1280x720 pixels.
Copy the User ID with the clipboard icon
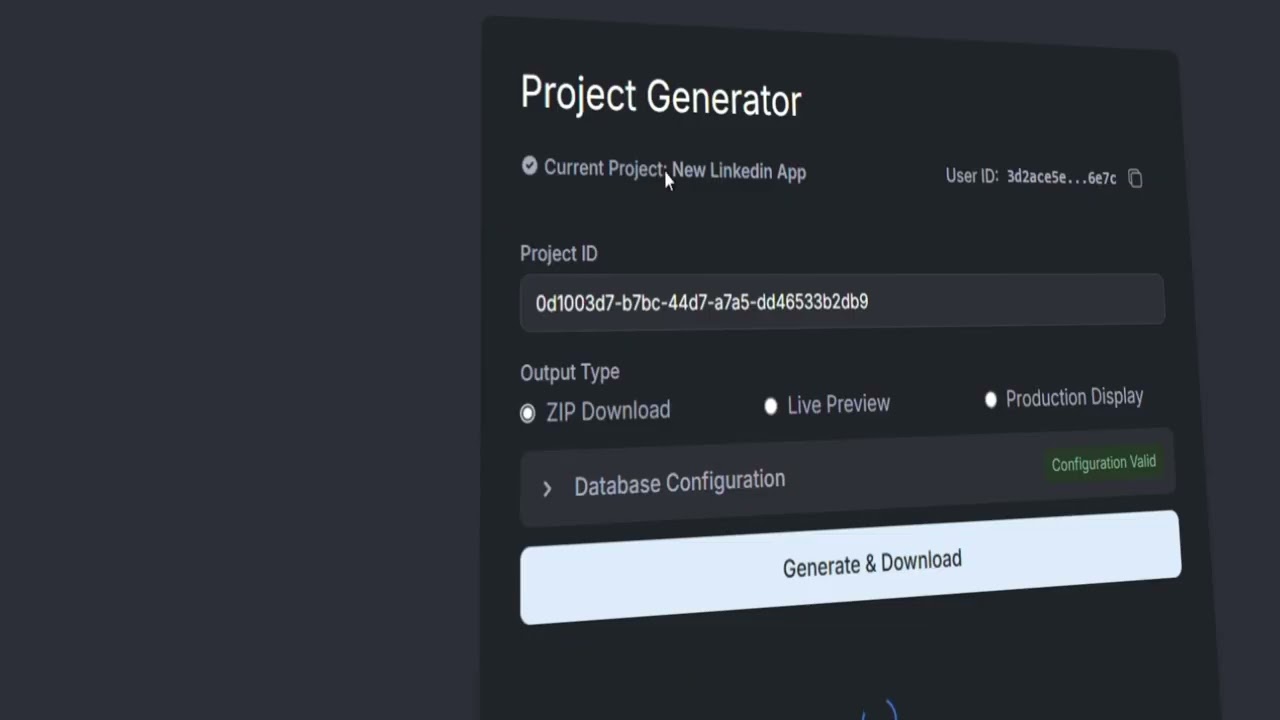coord(1135,178)
